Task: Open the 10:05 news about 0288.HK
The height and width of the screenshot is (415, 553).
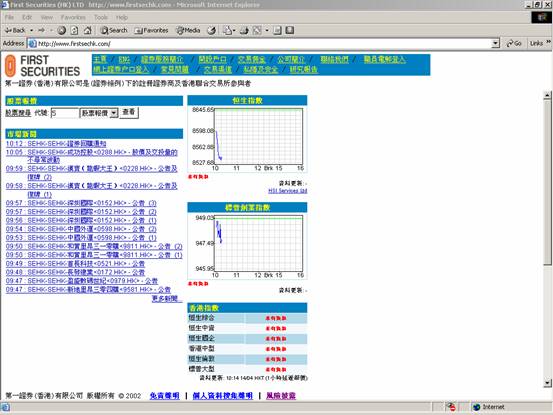Action: coord(92,156)
